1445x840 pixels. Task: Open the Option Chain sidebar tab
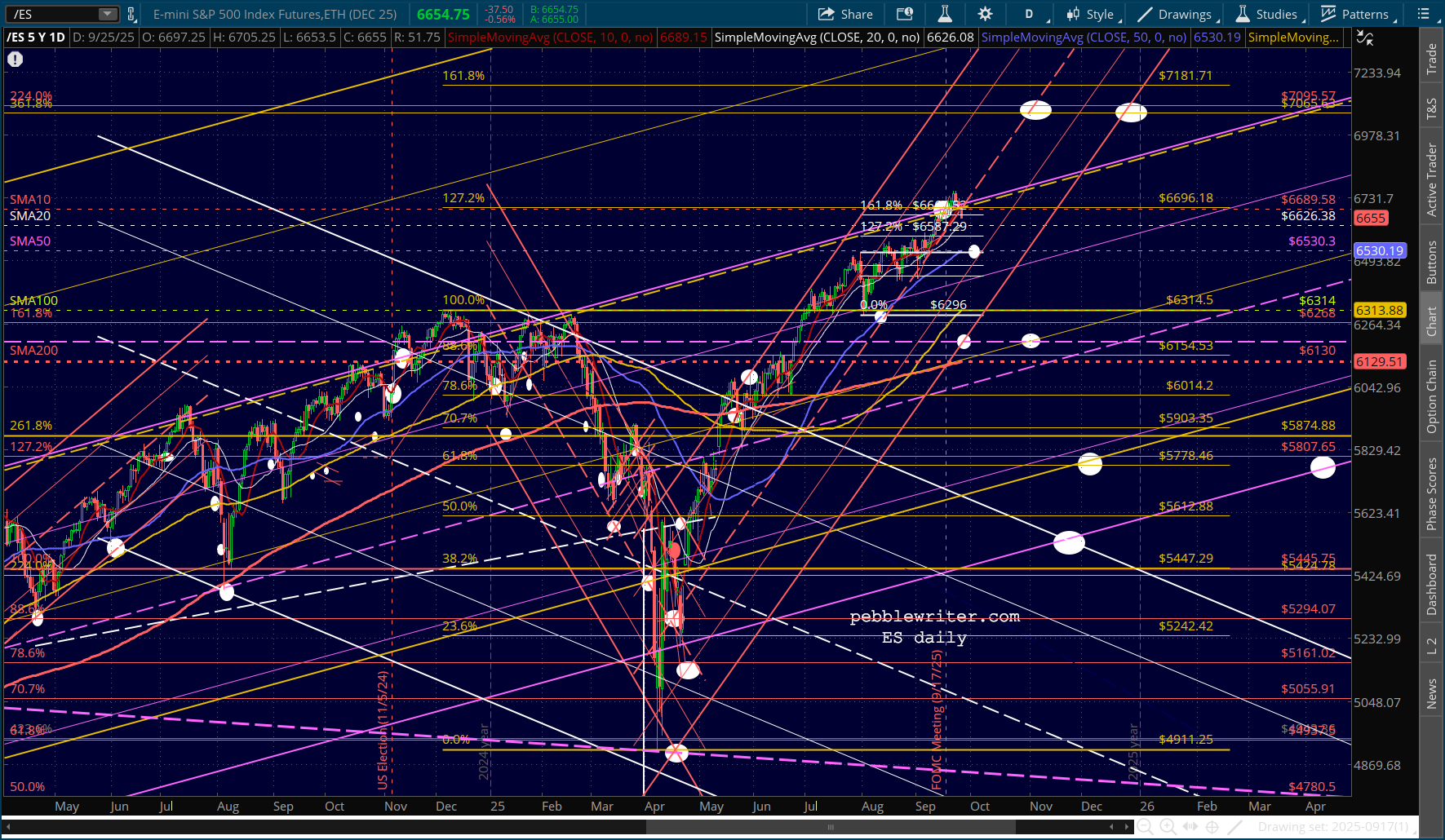[x=1432, y=396]
